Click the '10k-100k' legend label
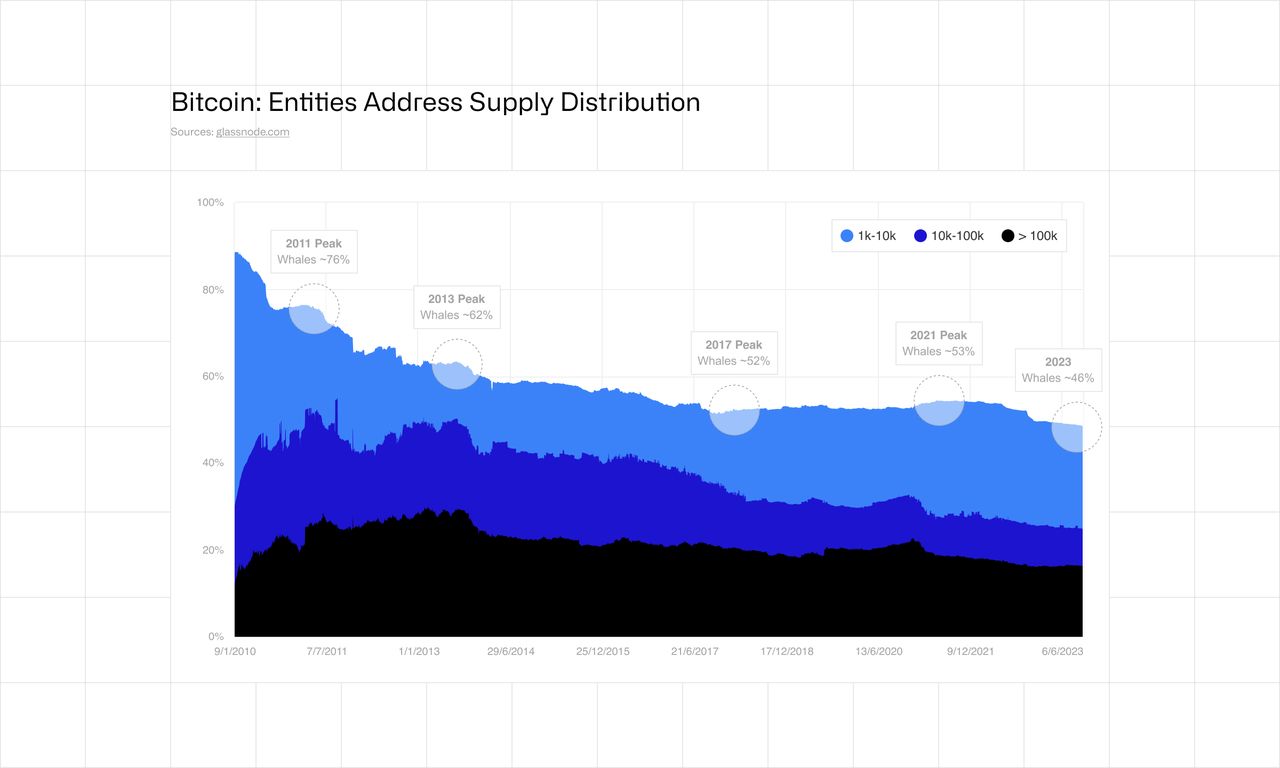Viewport: 1280px width, 768px height. point(957,236)
